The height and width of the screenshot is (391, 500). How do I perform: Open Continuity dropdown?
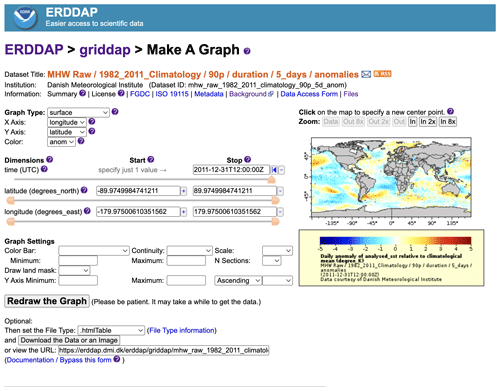click(x=190, y=251)
